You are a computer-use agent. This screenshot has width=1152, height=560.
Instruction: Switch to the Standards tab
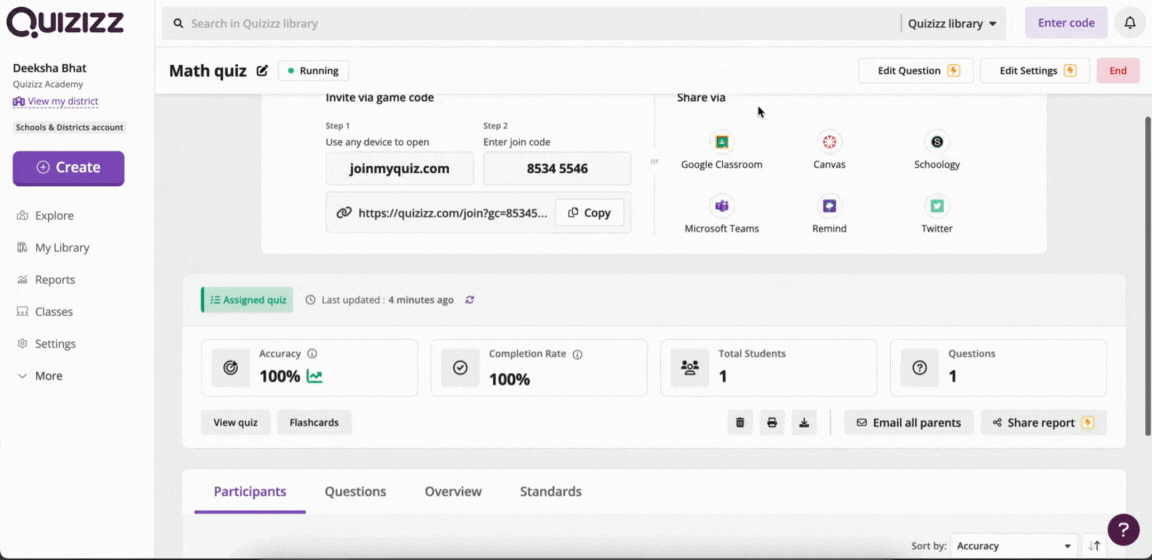click(551, 492)
